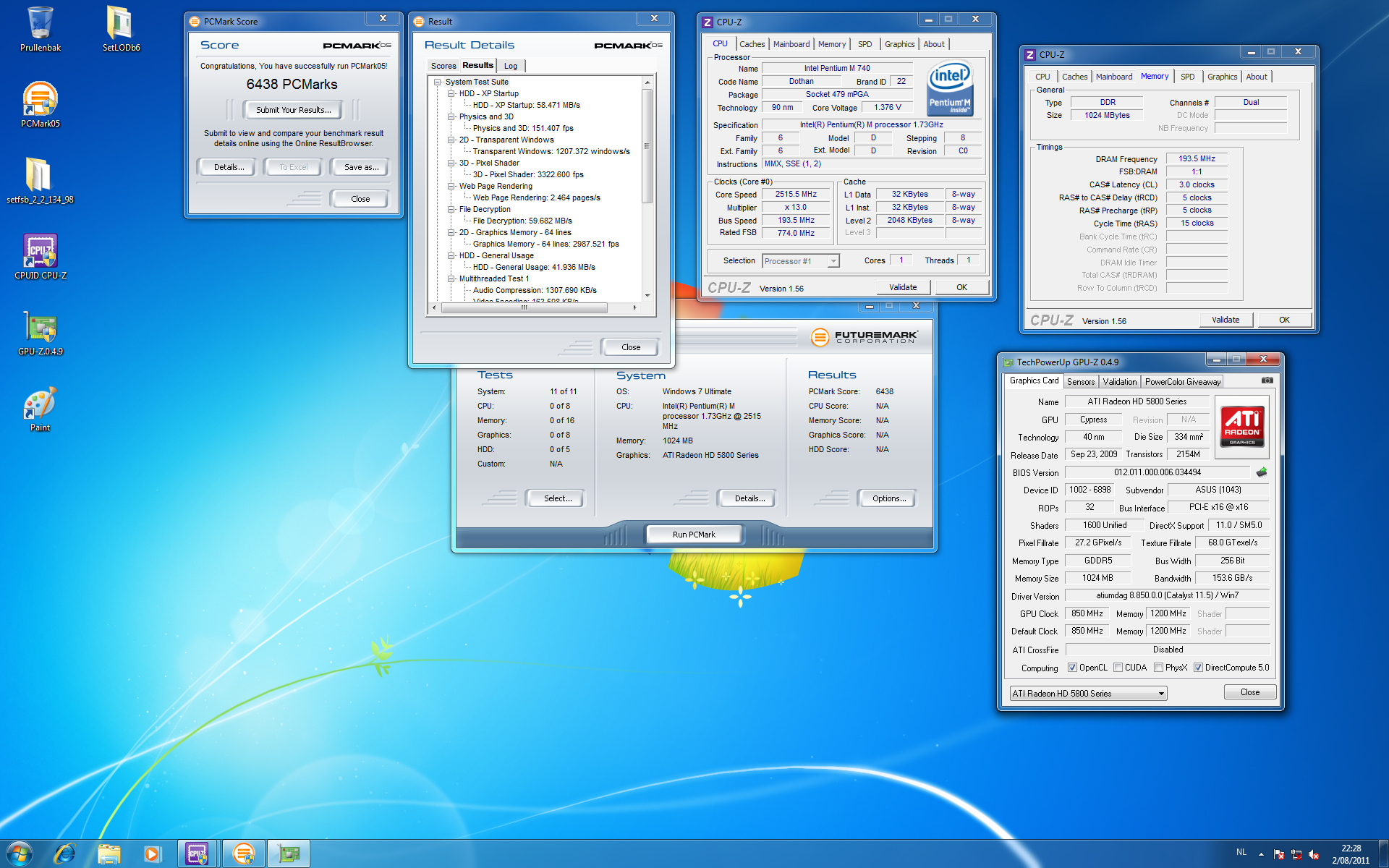
Task: Switch to the Scores tab in Result Details
Action: pos(443,66)
